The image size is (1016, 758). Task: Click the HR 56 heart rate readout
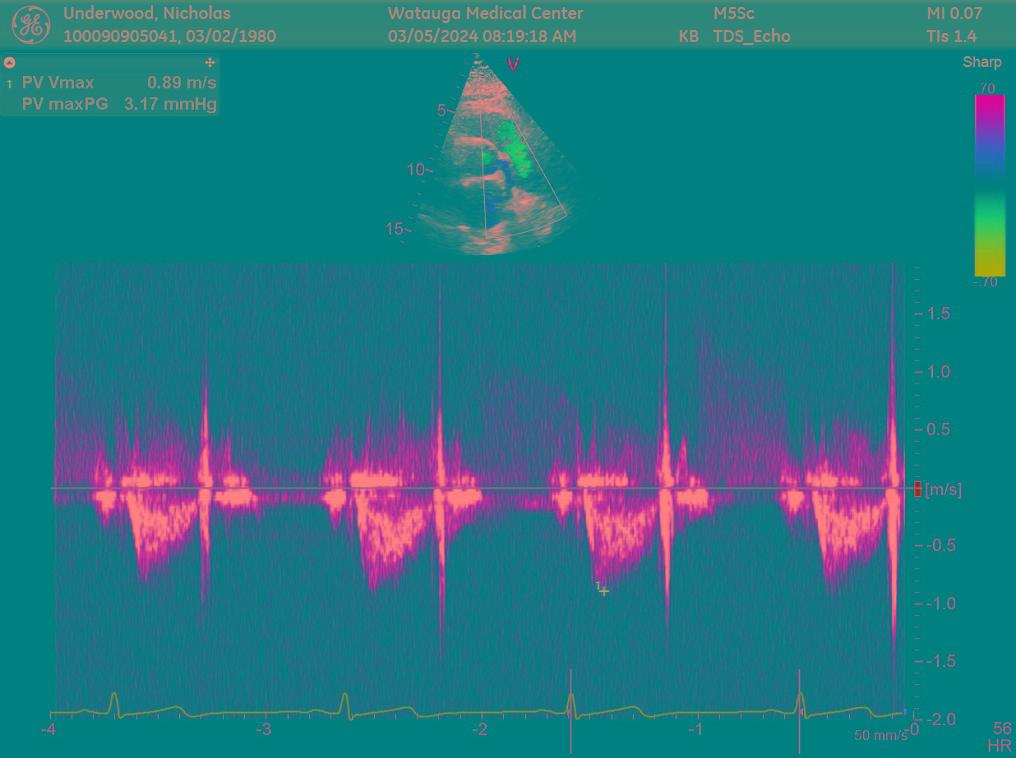(1000, 737)
